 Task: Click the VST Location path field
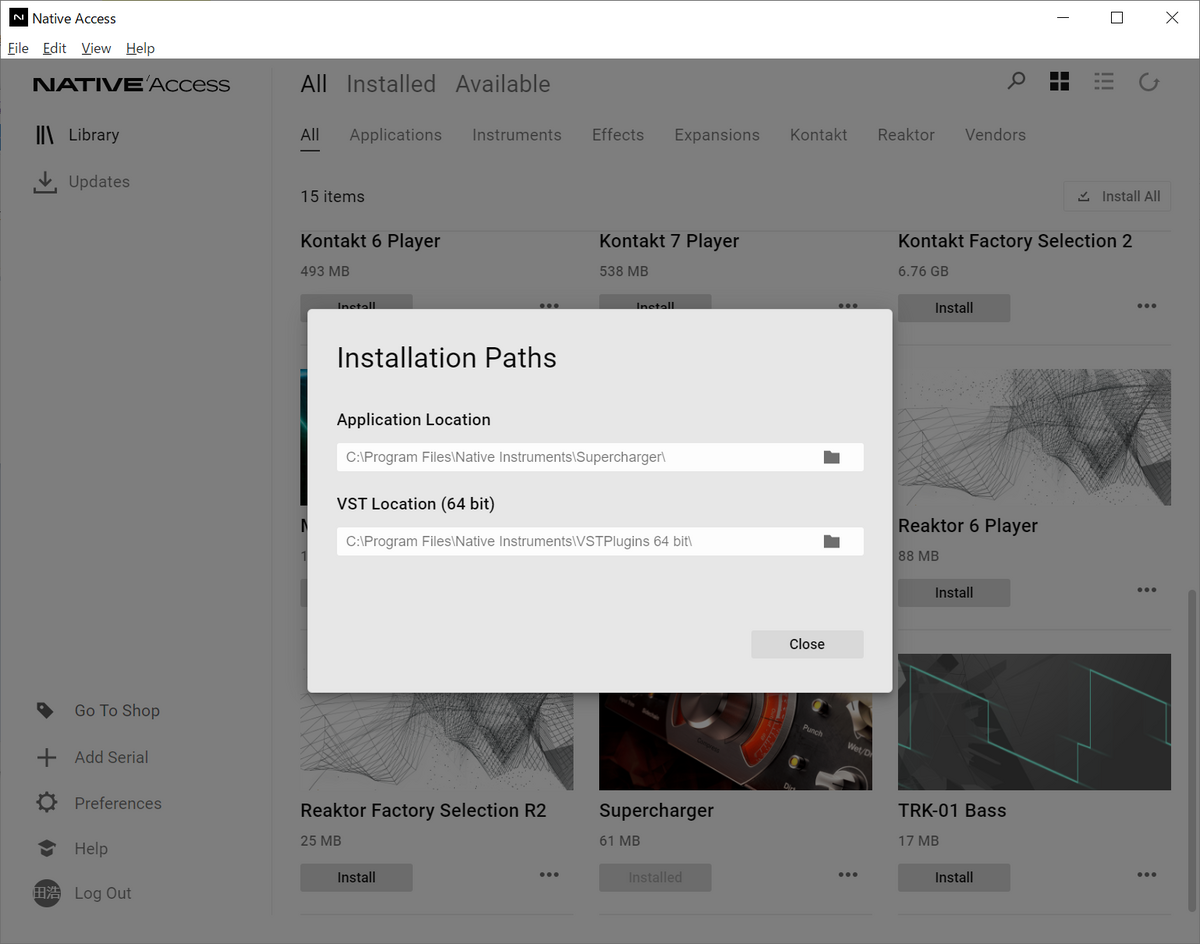[x=600, y=541]
